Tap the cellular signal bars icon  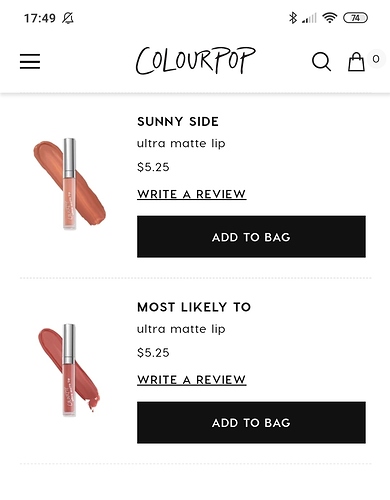[309, 18]
